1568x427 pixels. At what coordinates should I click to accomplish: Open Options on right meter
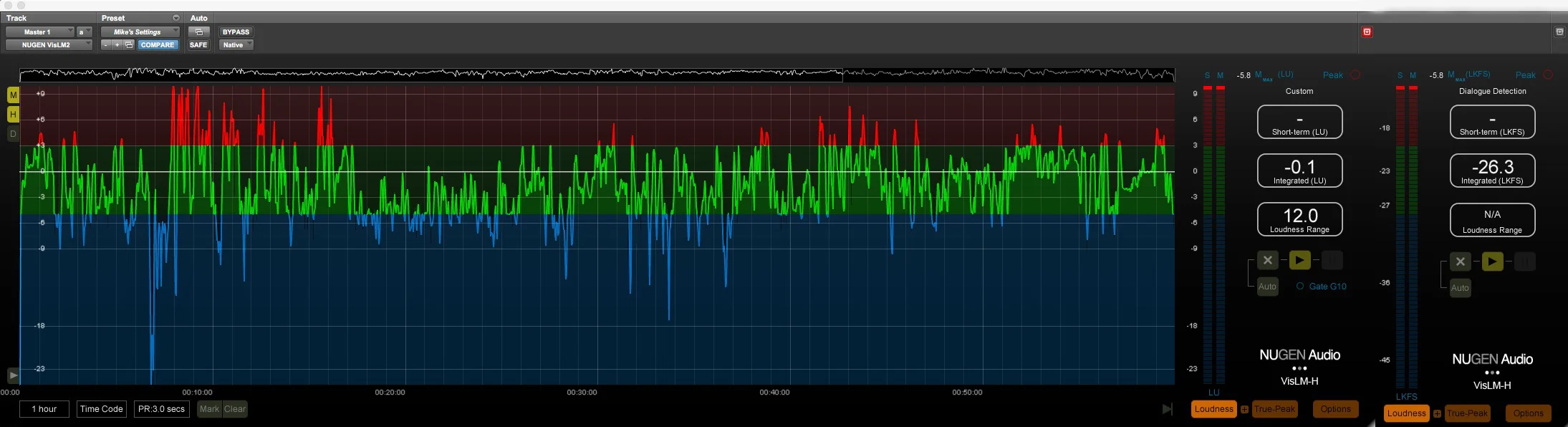(x=1529, y=413)
